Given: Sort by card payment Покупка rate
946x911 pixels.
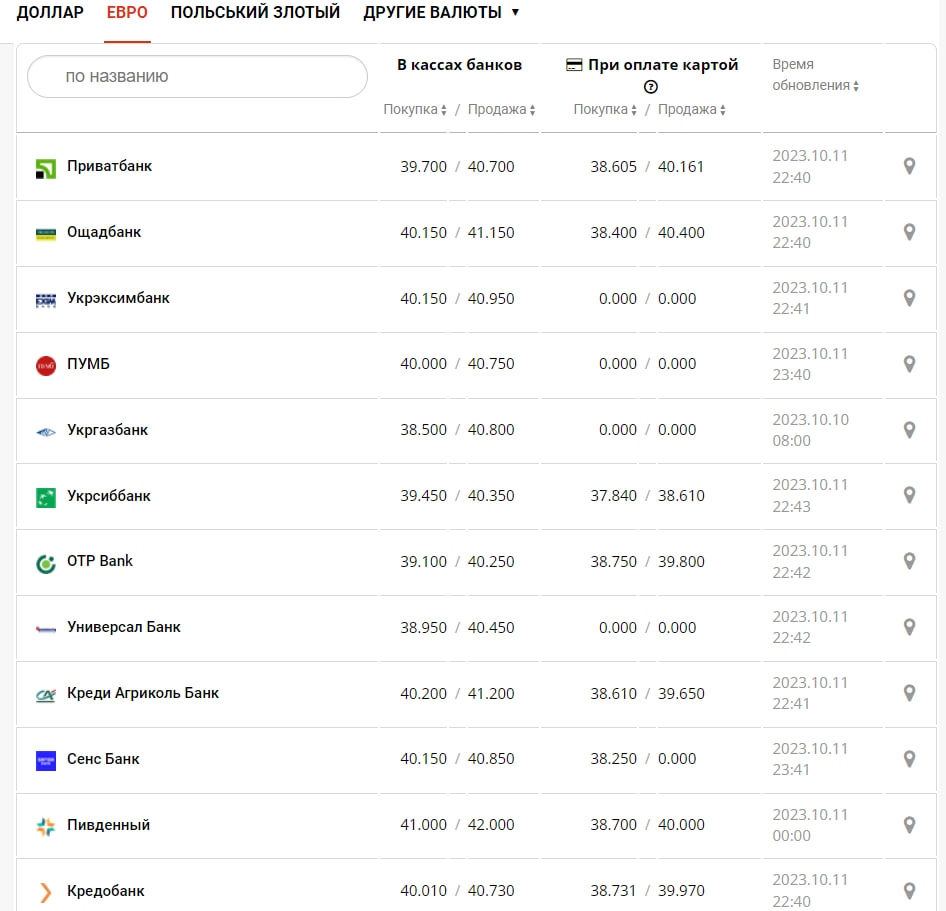Looking at the screenshot, I should (x=605, y=110).
